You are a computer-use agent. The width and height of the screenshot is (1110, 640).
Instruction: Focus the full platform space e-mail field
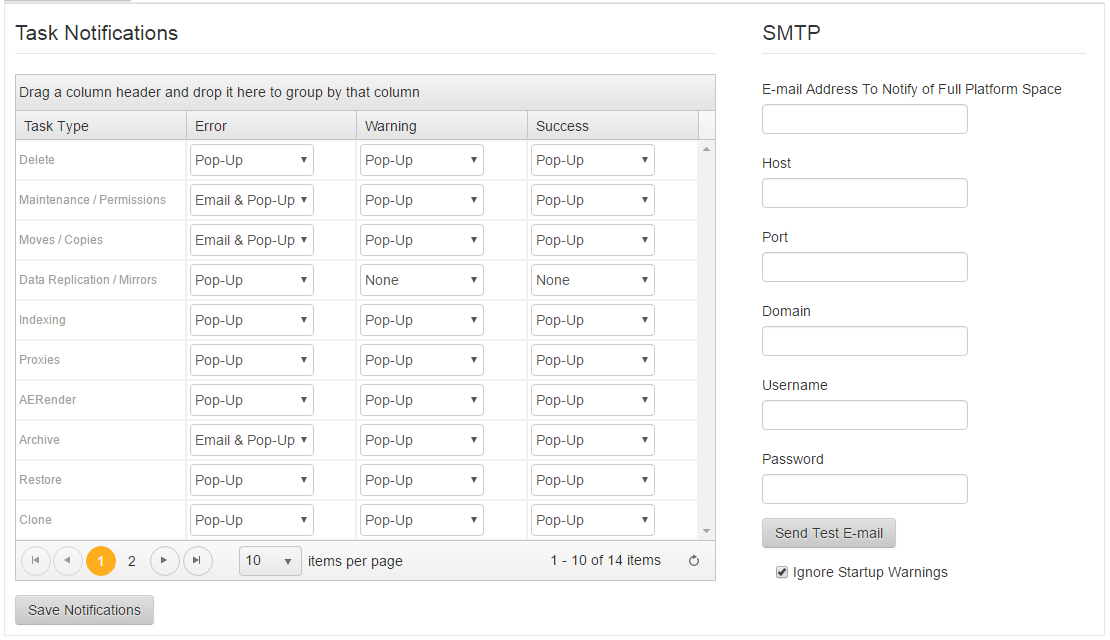(x=865, y=119)
